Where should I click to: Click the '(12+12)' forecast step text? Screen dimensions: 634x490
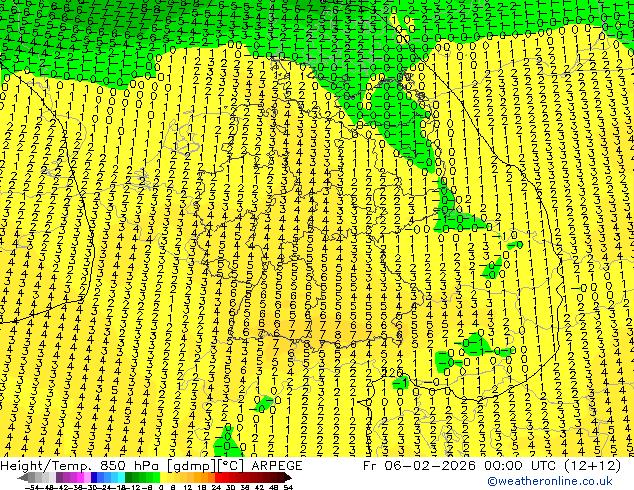[591, 466]
